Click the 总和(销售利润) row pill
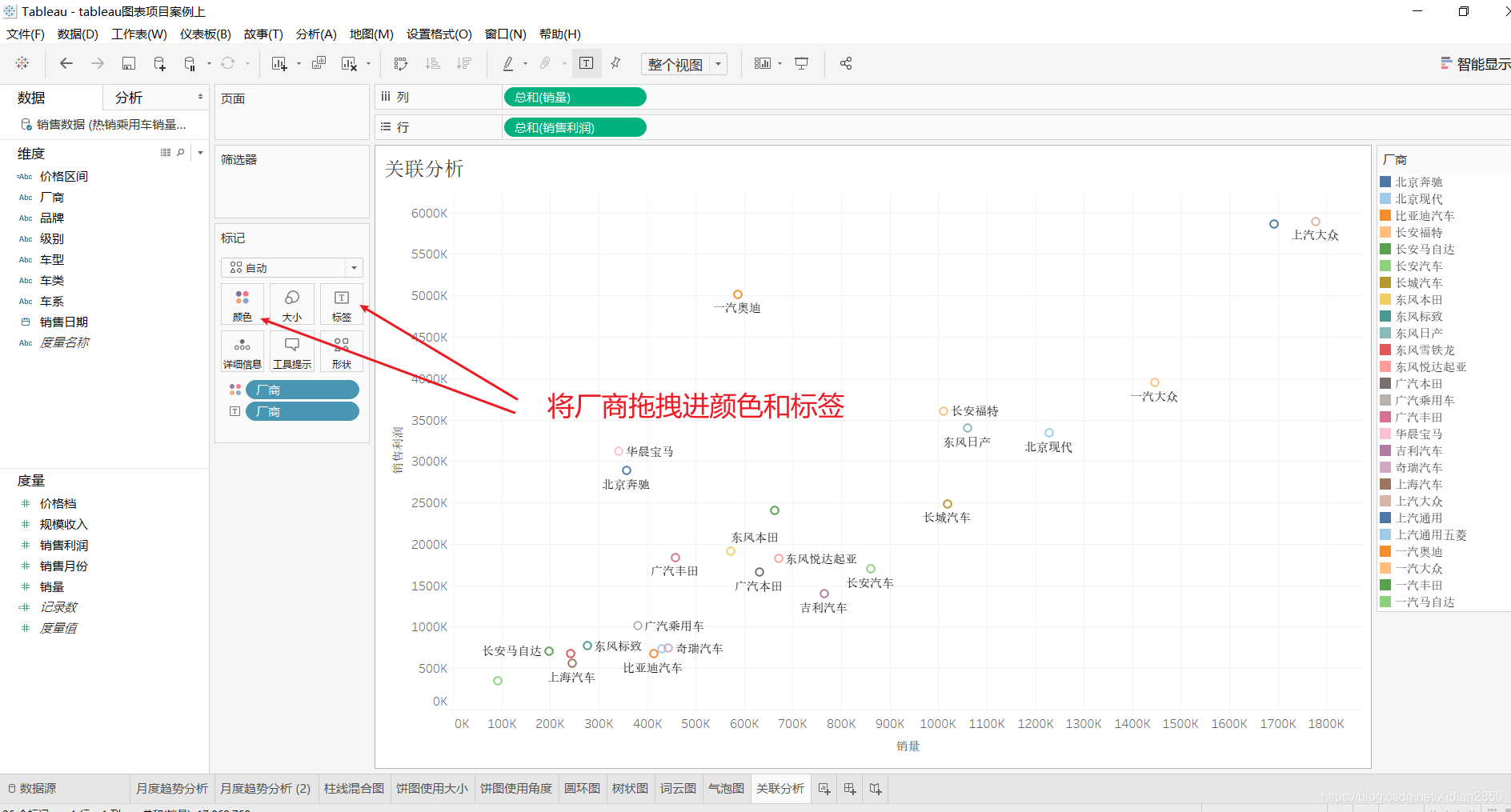The height and width of the screenshot is (812, 1511). point(575,127)
